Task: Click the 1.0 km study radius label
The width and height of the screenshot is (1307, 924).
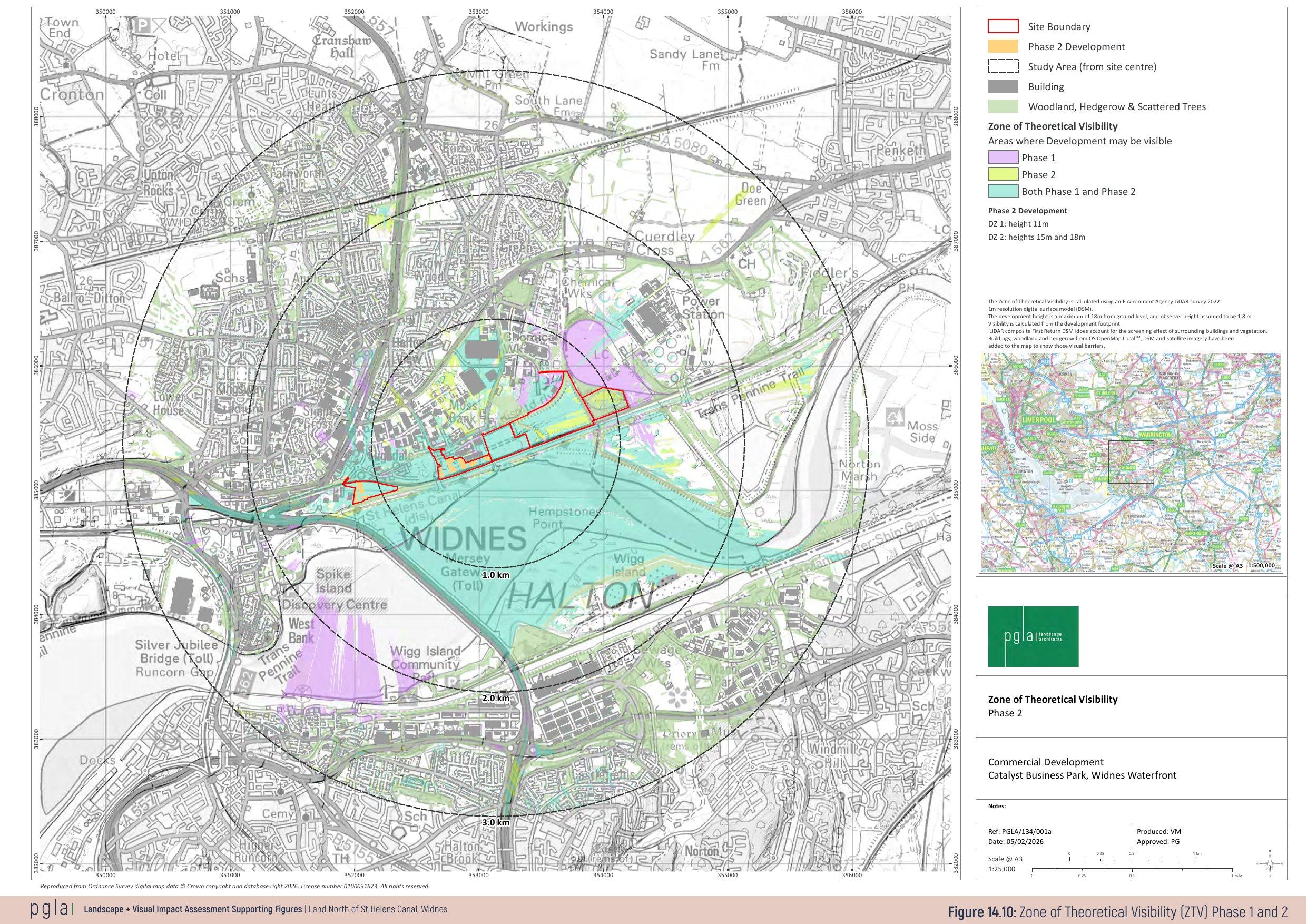Action: (495, 575)
